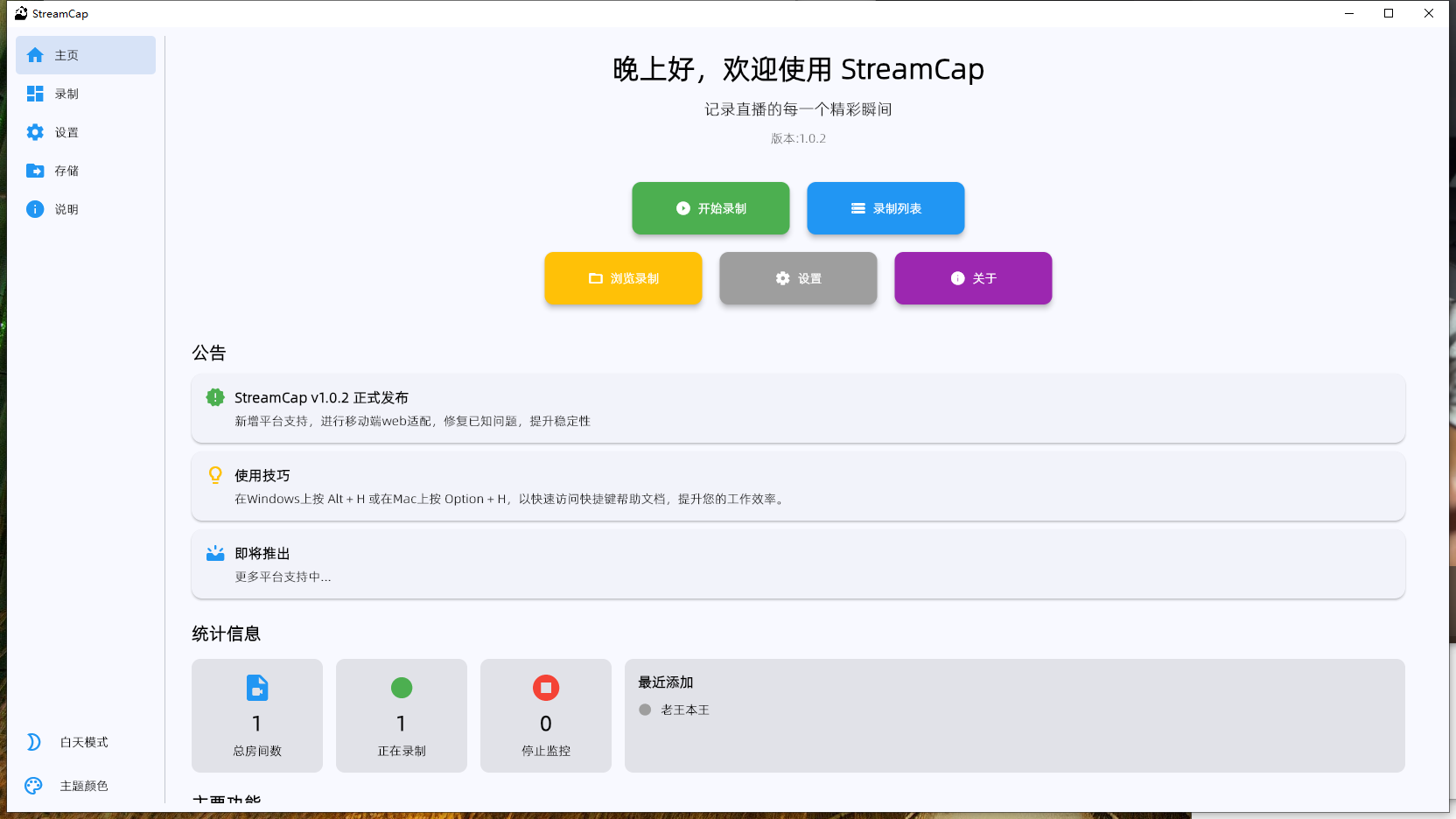The width and height of the screenshot is (1456, 819).
Task: Open the 录制列表 recording list
Action: click(x=885, y=208)
